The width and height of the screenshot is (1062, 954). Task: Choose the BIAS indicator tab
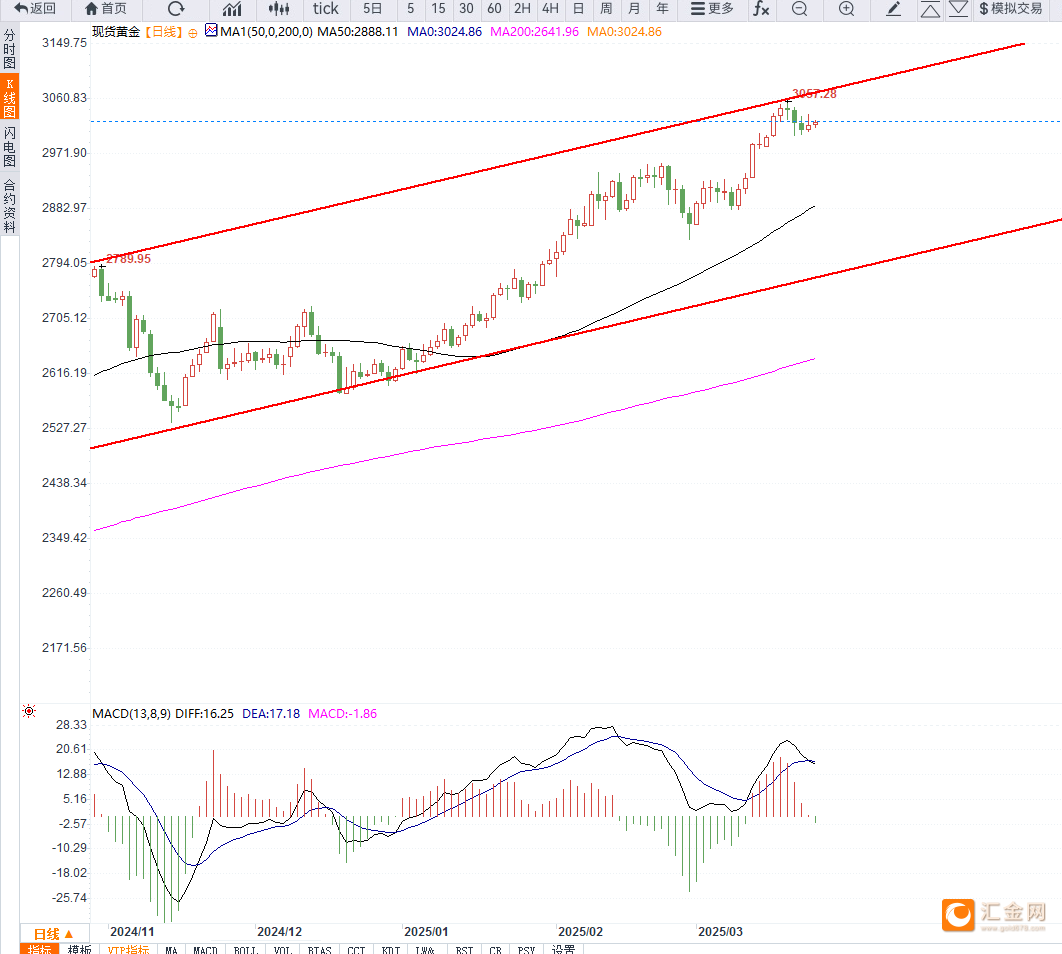tap(320, 949)
